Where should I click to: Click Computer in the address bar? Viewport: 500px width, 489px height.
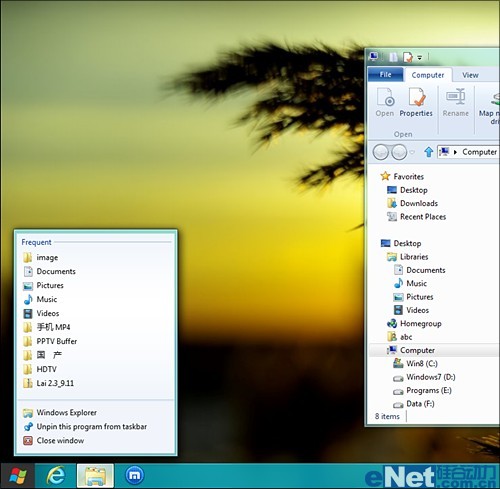[479, 152]
